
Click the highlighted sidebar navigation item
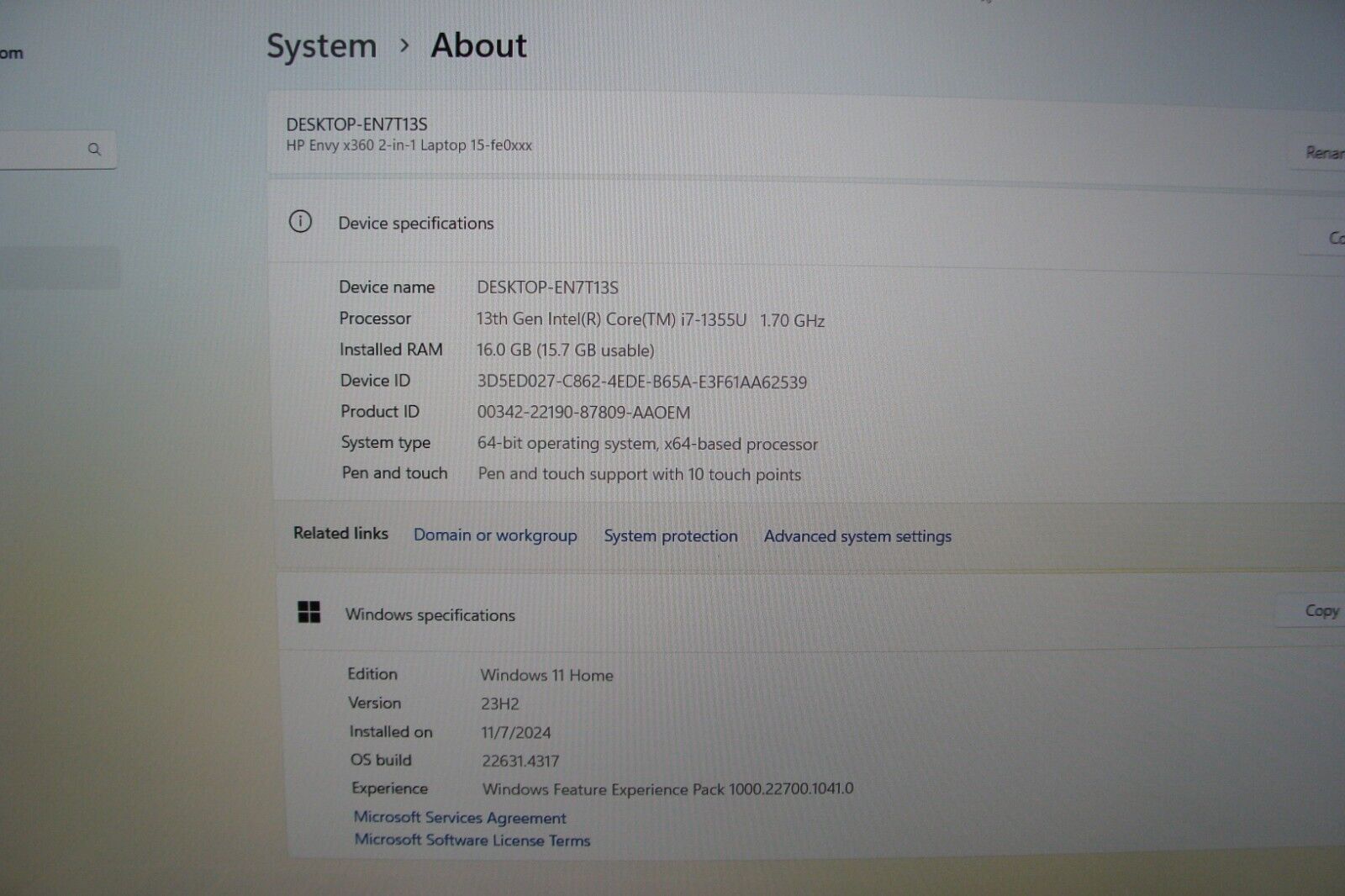click(x=59, y=267)
